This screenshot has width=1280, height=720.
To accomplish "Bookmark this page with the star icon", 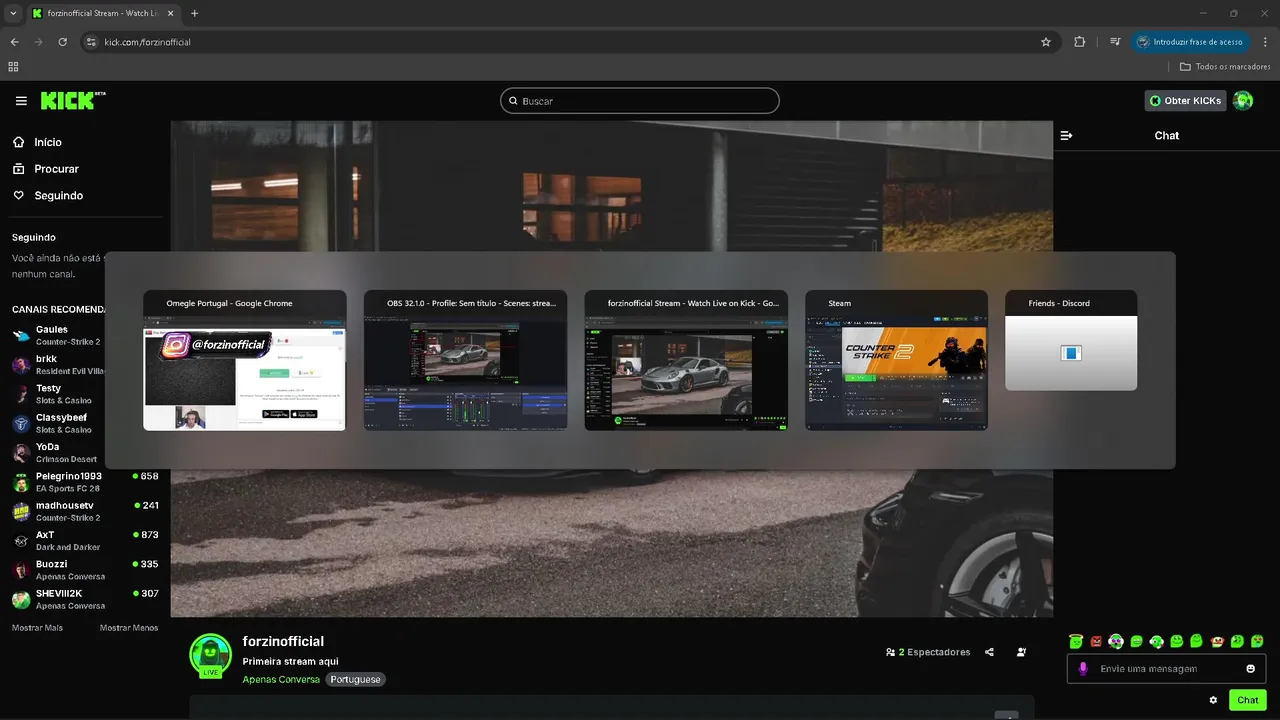I will pos(1046,42).
